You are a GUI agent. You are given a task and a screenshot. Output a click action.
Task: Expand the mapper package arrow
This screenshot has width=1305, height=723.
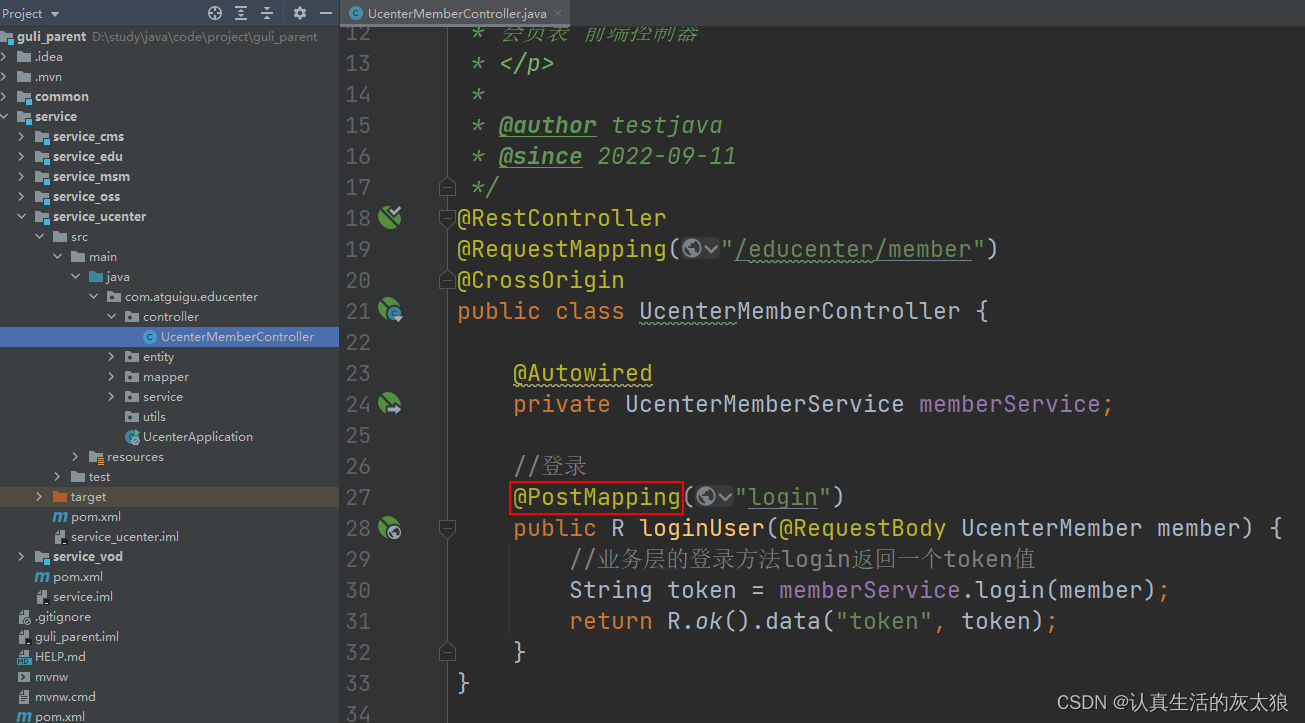[112, 377]
